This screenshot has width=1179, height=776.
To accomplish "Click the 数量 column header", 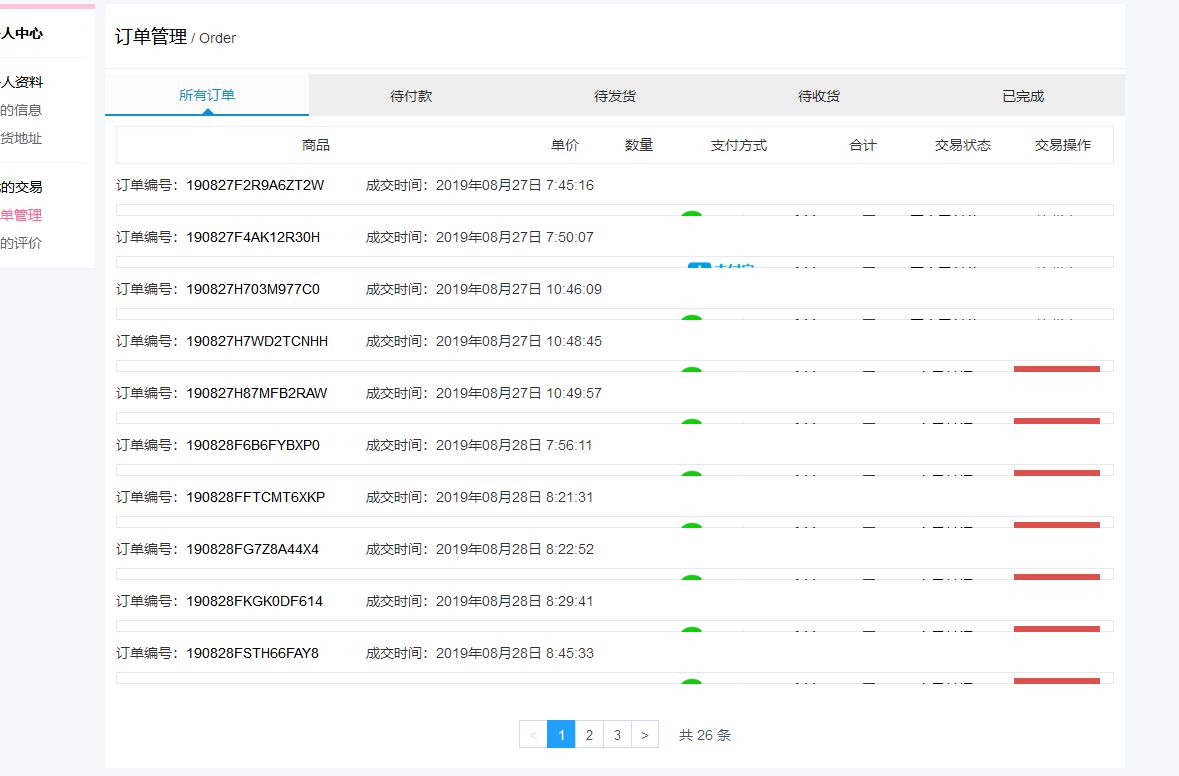I will pos(638,145).
